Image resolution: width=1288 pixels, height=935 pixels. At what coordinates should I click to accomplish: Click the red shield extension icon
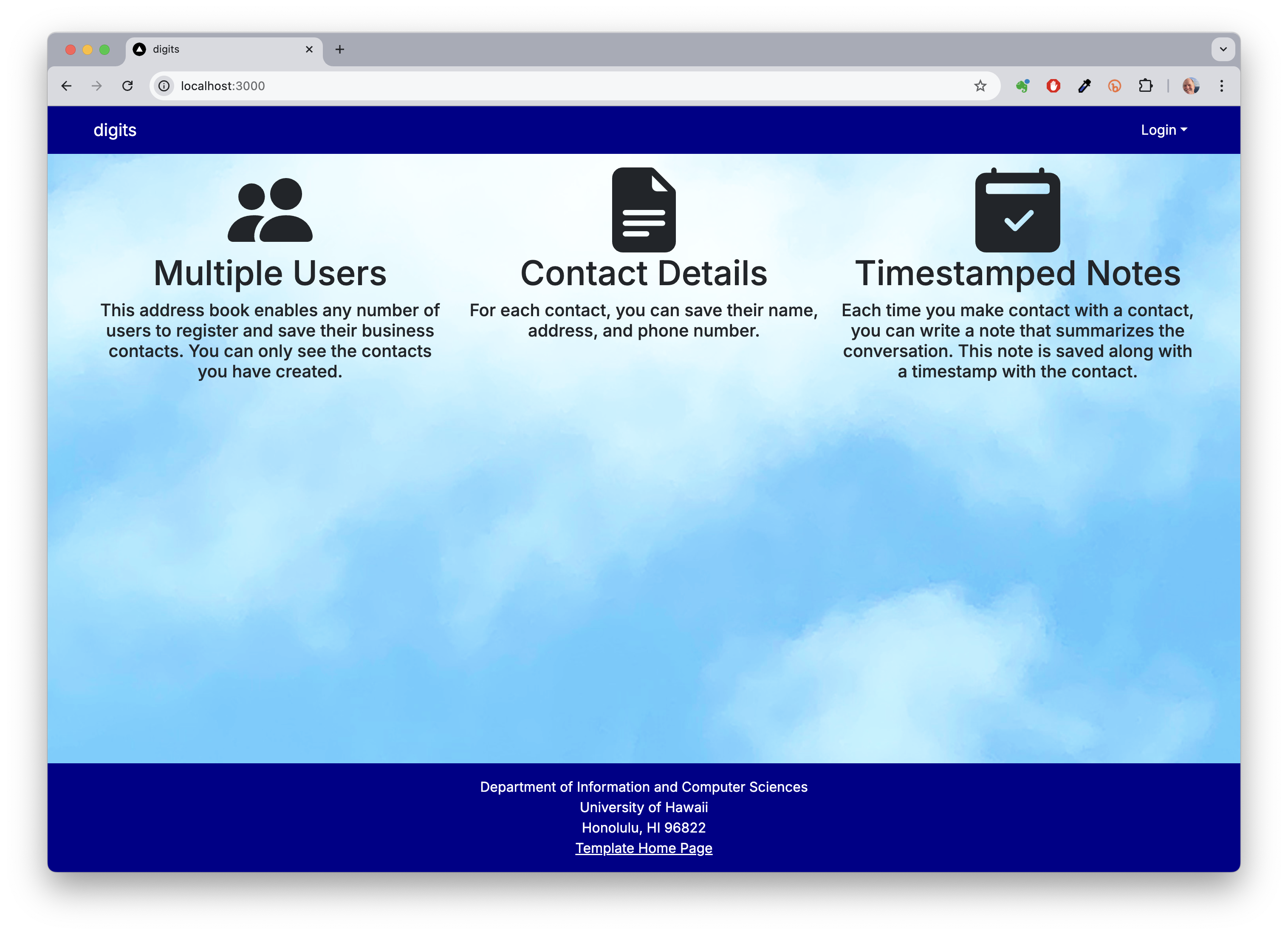pyautogui.click(x=1054, y=86)
